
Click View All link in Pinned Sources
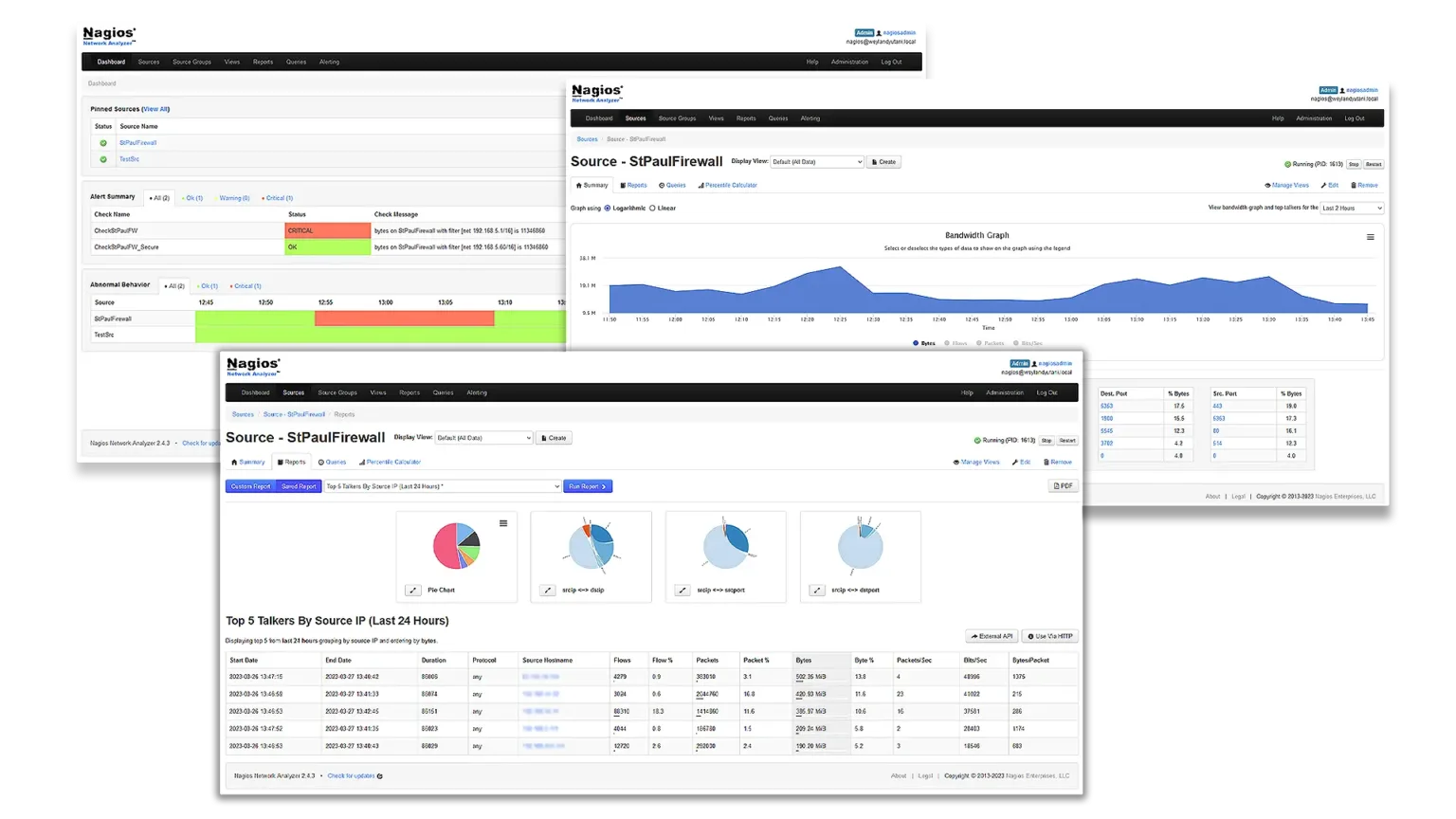[x=155, y=109]
